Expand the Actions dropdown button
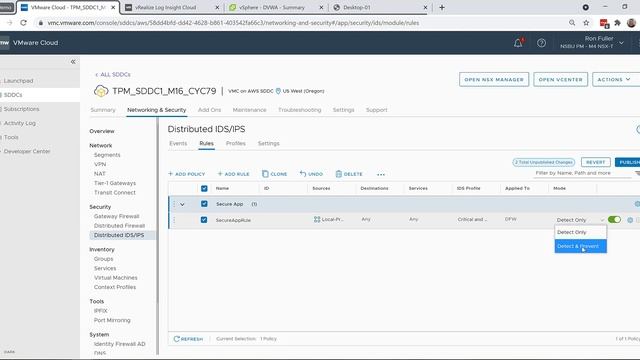Screen dimensions: 640x360 pos(615,80)
